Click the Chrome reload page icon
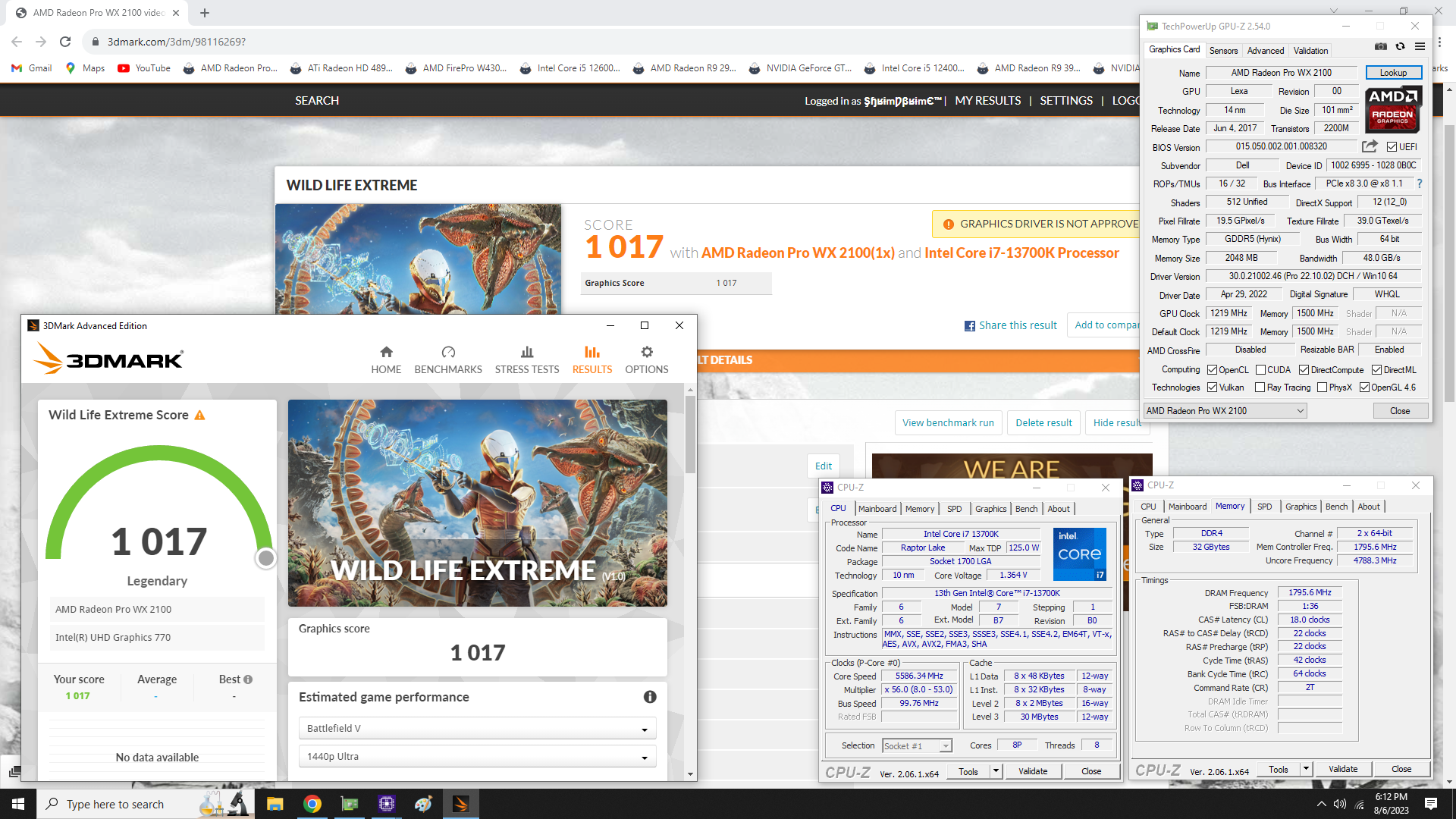 tap(65, 42)
